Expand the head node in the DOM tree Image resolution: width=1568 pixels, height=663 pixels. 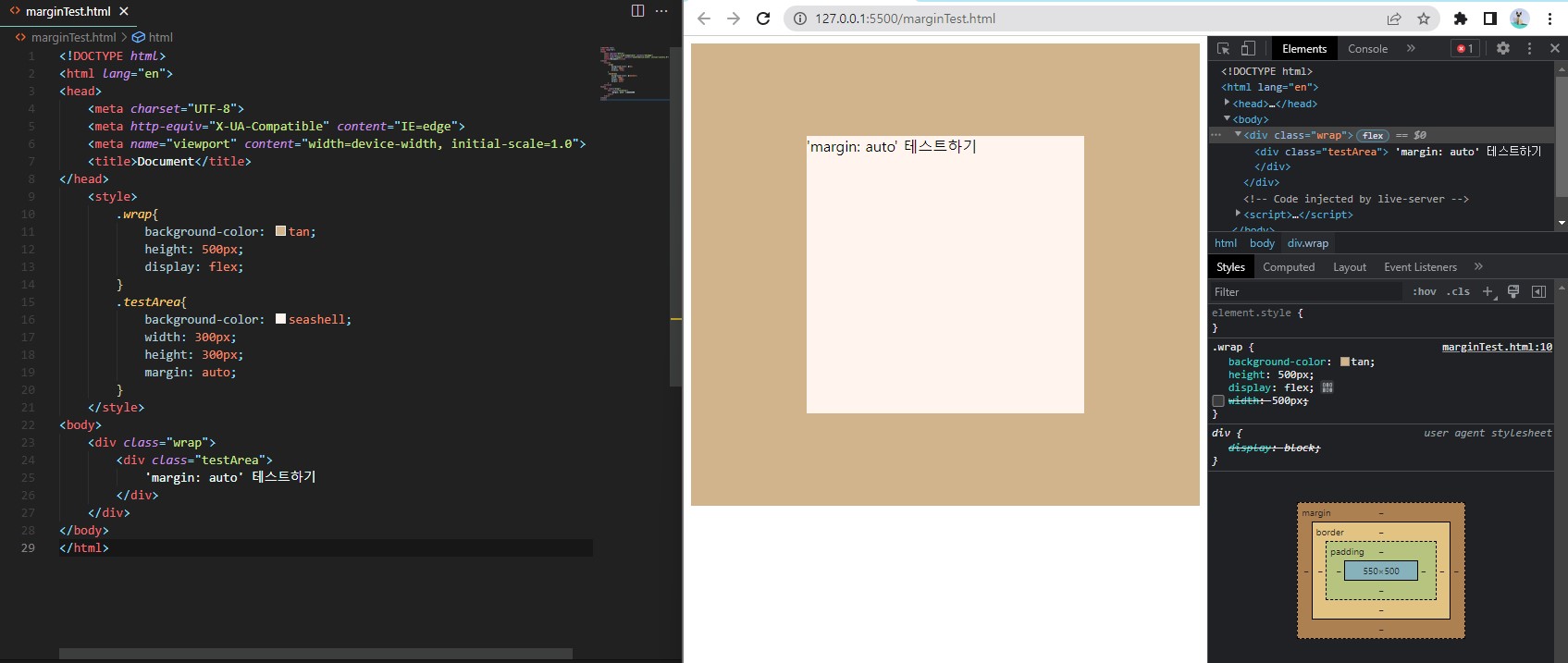click(1227, 103)
